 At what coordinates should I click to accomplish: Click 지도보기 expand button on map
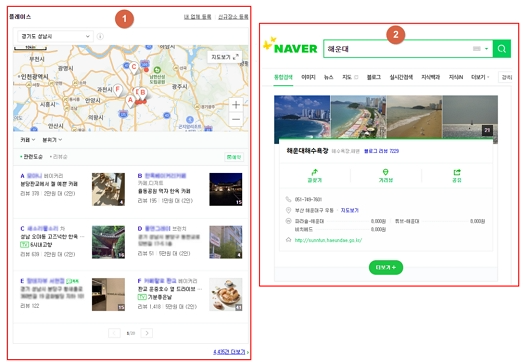pyautogui.click(x=225, y=57)
